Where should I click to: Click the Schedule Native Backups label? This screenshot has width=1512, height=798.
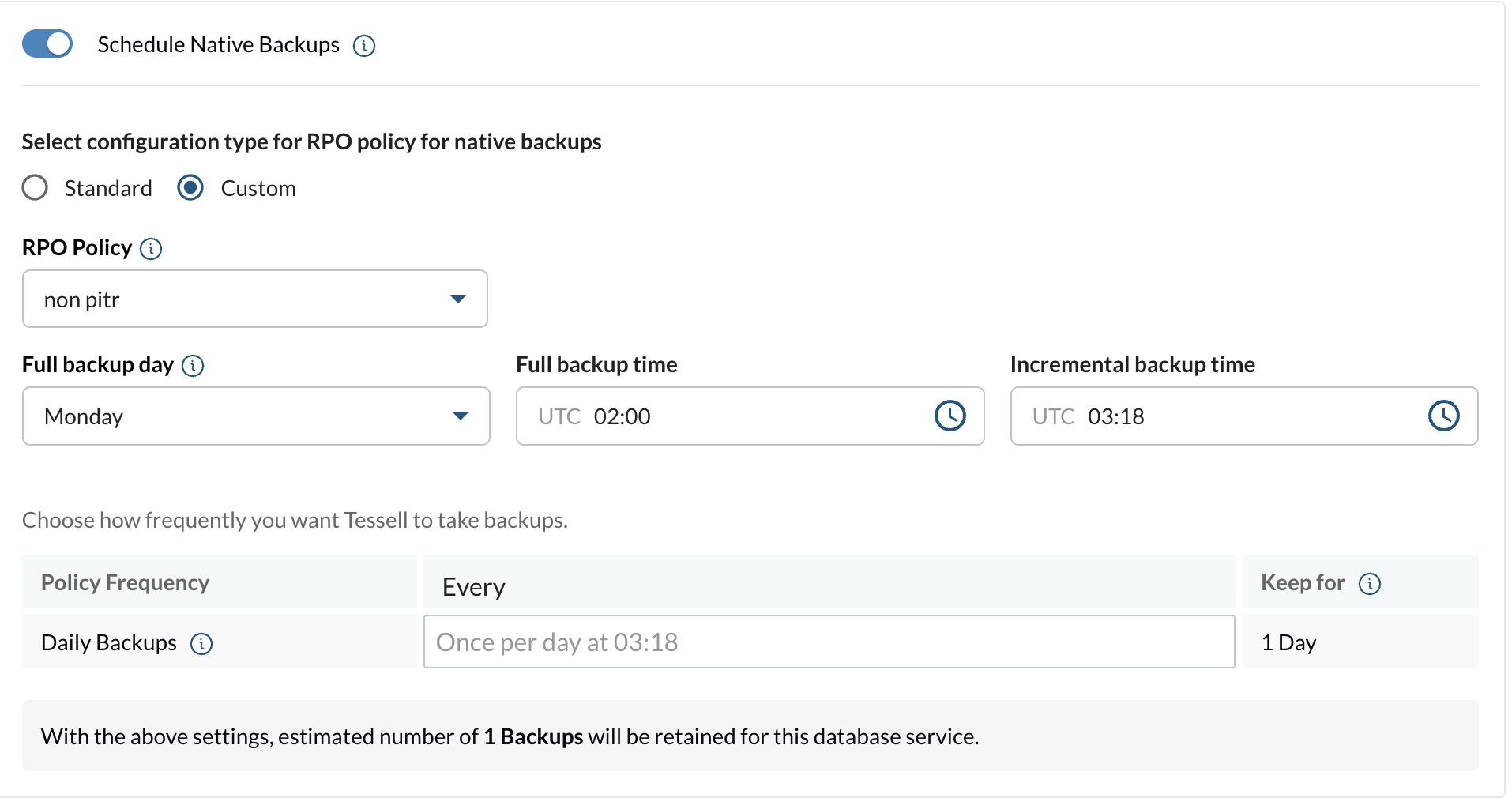click(x=219, y=45)
